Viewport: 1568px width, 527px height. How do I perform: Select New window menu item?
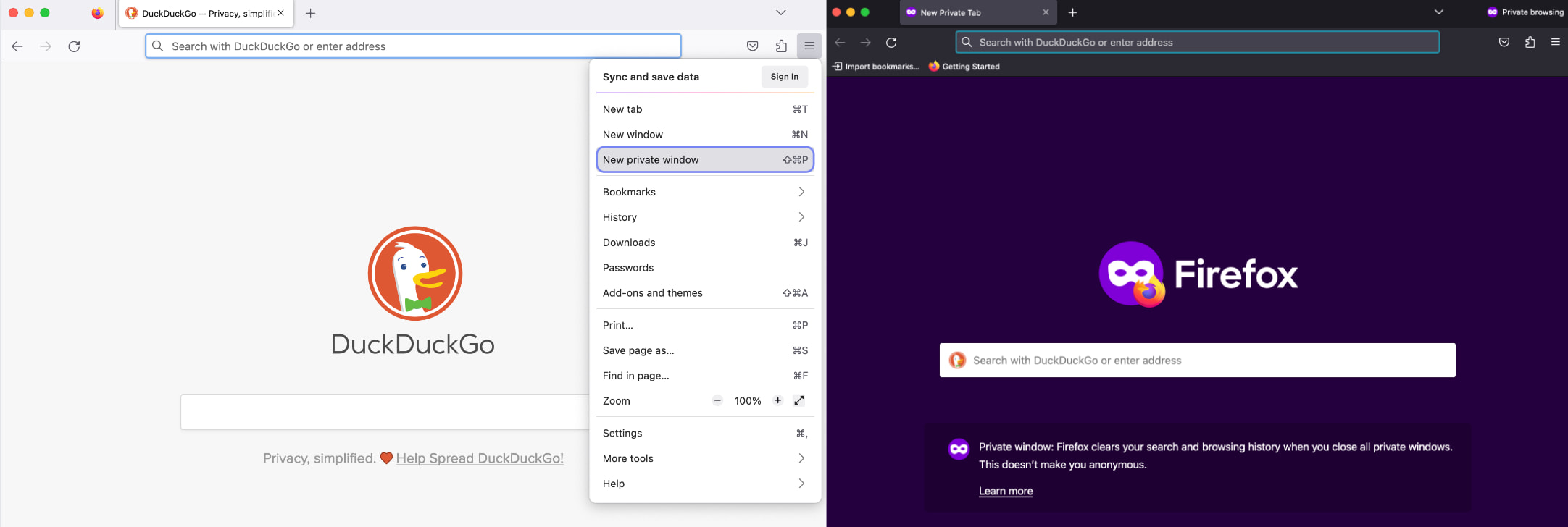(x=705, y=135)
